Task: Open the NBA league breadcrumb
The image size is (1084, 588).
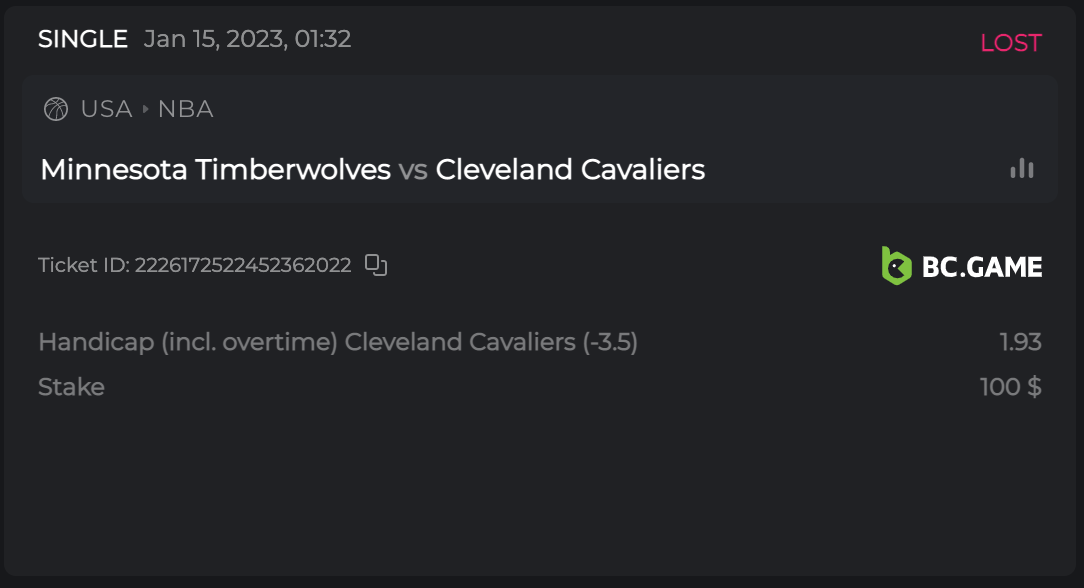Action: click(185, 109)
